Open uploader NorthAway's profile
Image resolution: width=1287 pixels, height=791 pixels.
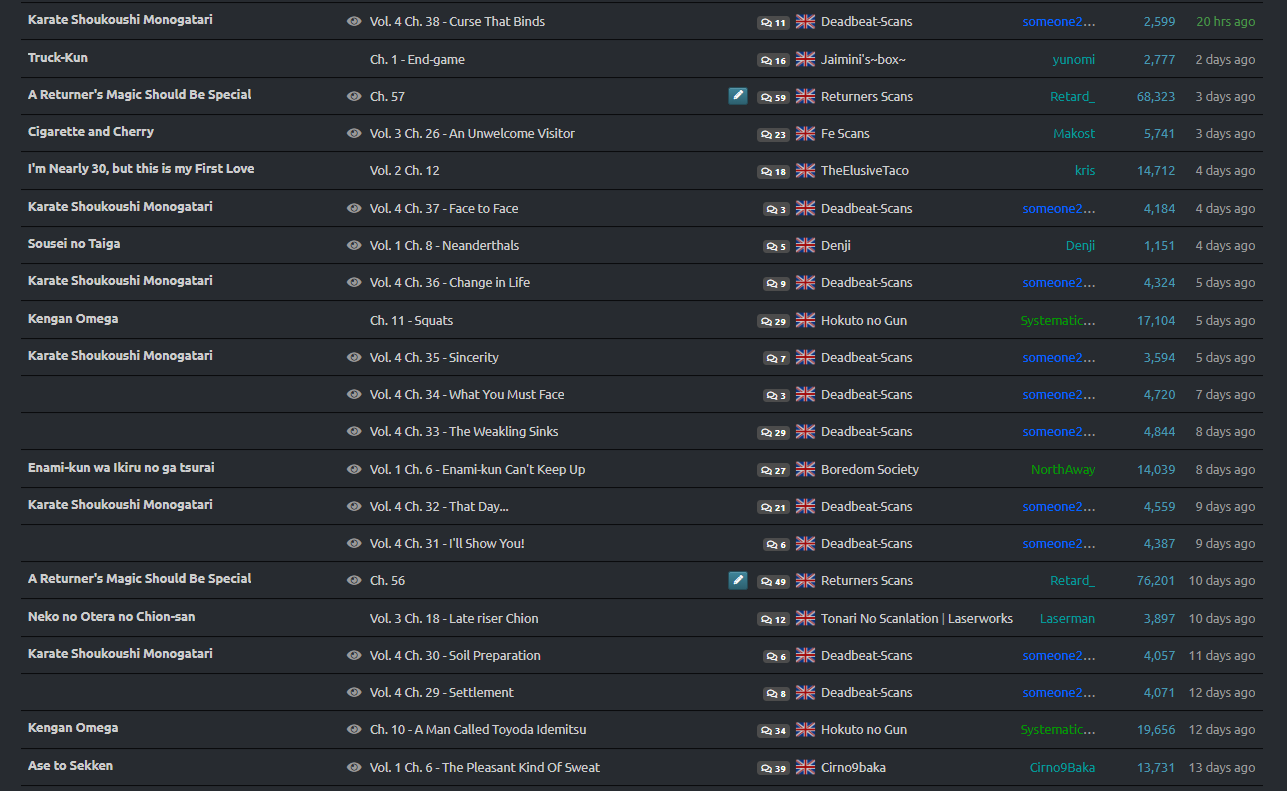coord(1063,469)
